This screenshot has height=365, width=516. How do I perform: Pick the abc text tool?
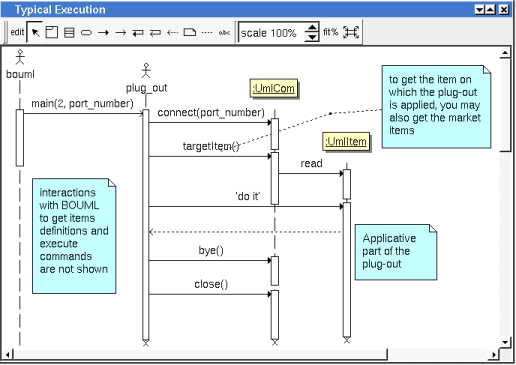click(x=224, y=33)
